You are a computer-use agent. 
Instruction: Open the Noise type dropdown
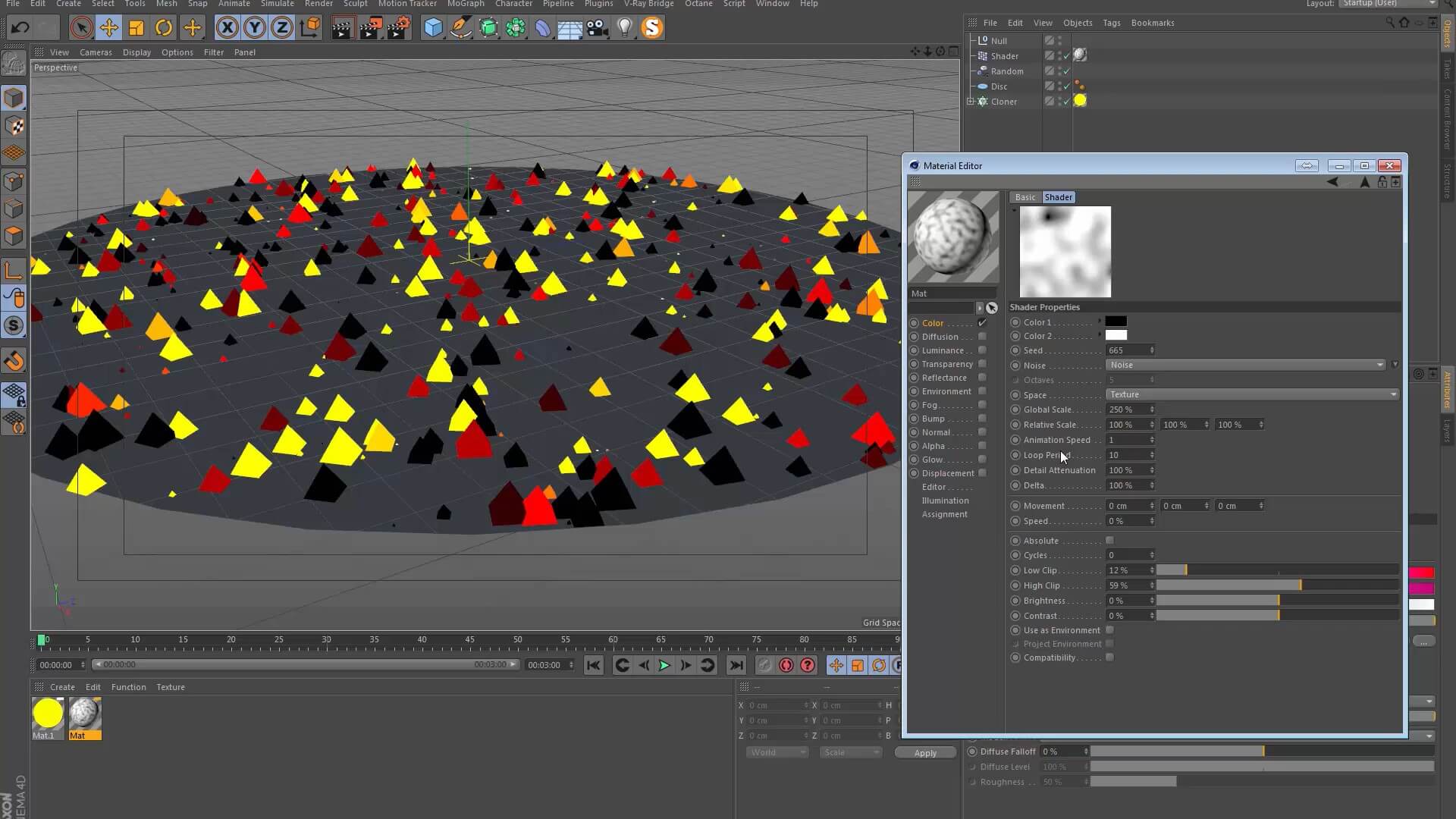click(1245, 365)
